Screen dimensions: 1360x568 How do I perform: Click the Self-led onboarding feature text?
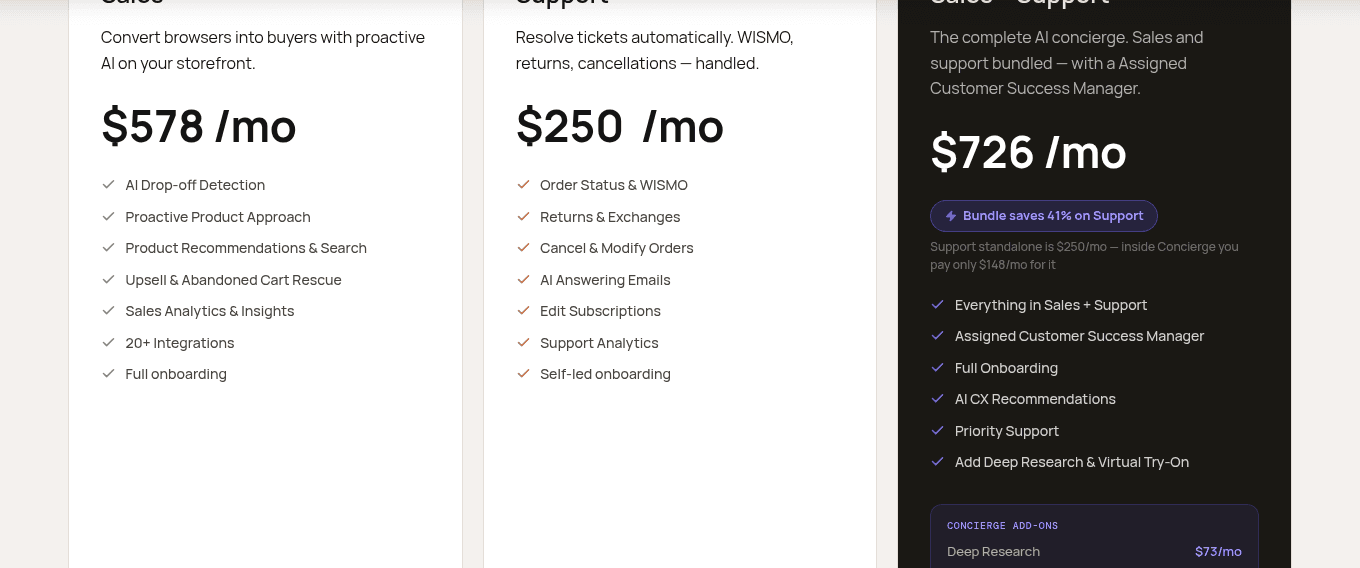[605, 374]
